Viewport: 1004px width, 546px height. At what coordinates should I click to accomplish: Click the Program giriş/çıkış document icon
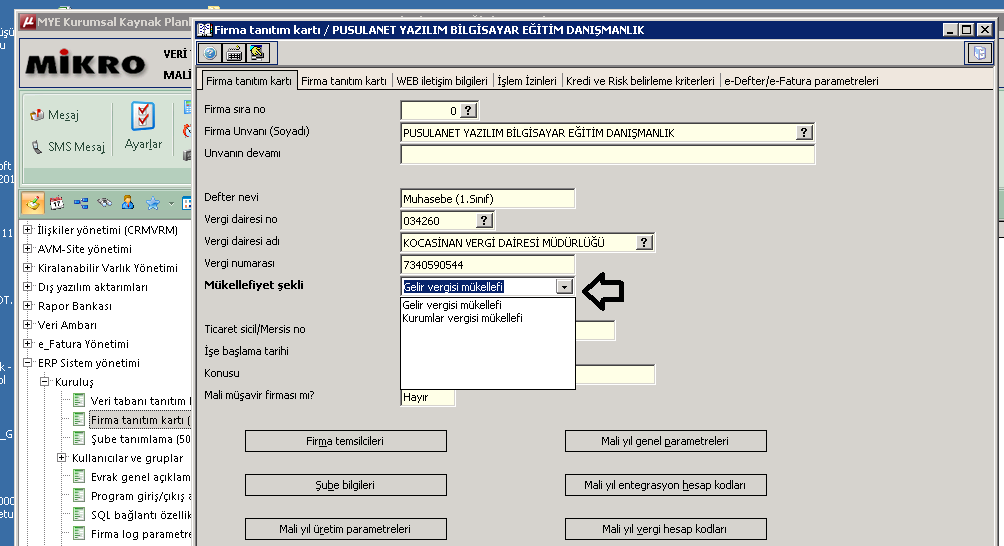[79, 495]
